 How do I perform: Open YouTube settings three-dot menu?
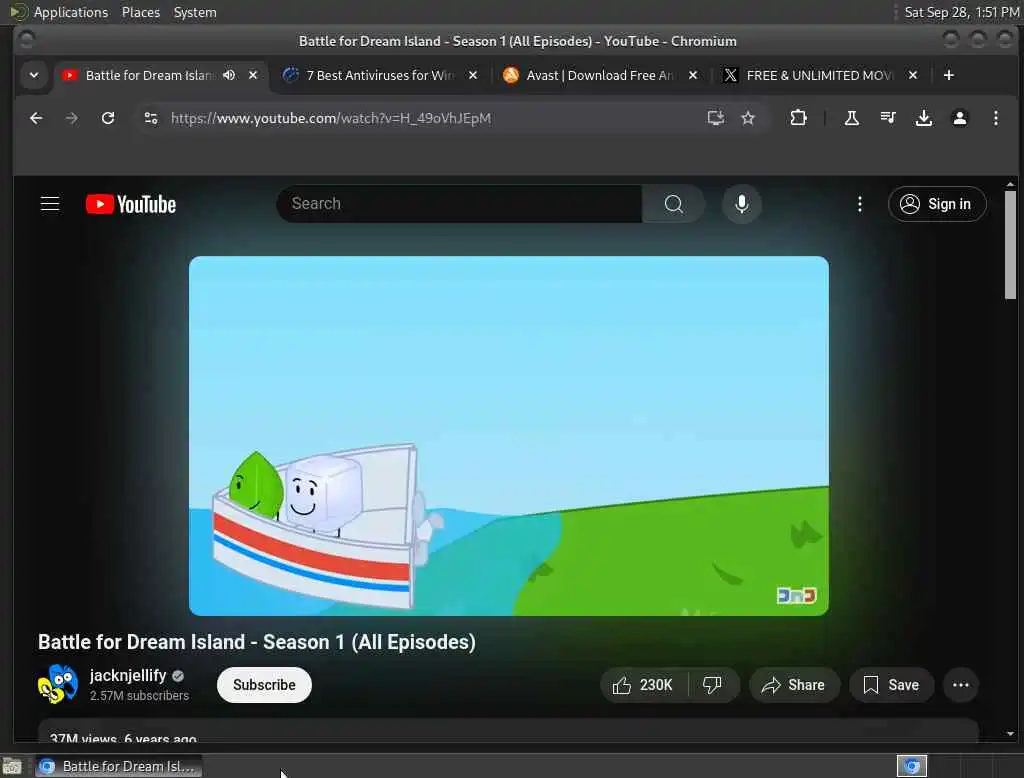pos(859,204)
